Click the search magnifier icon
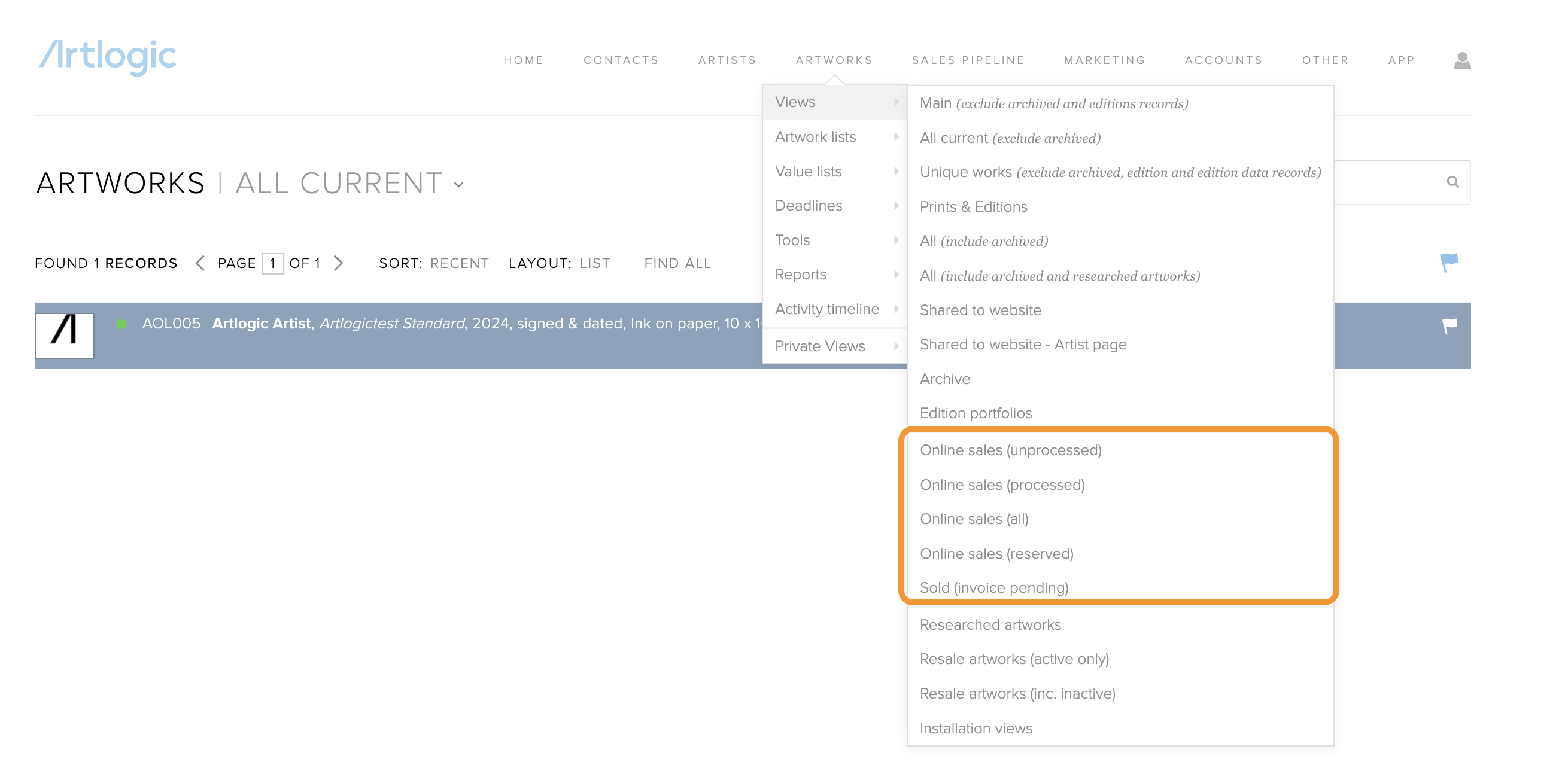1568x780 pixels. 1452,182
